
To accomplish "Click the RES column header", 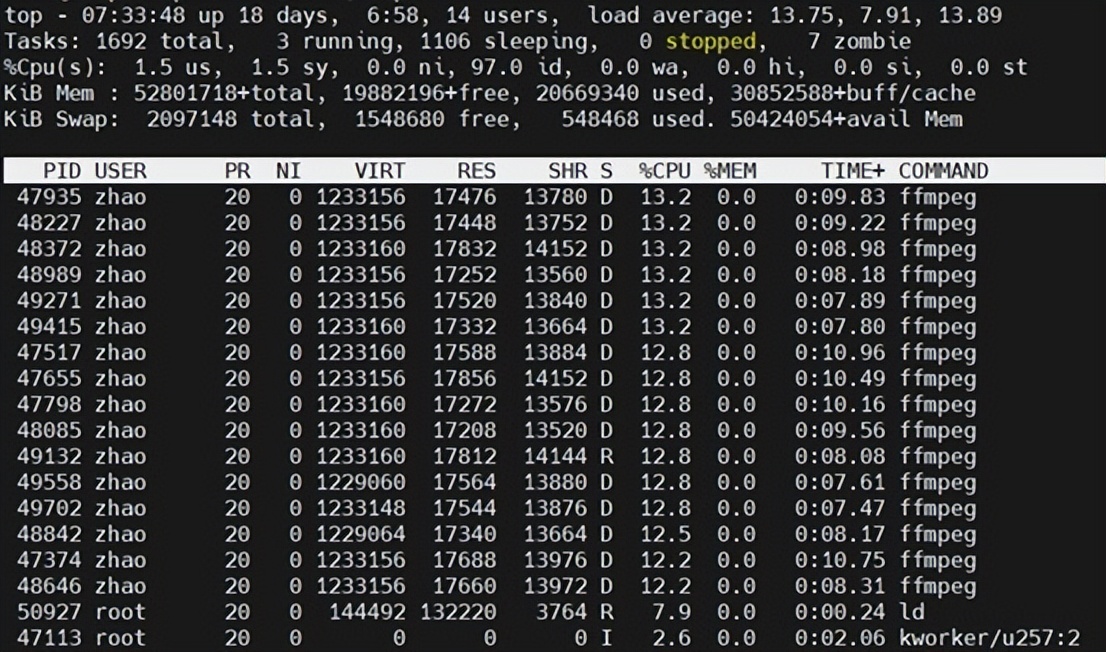I will 477,171.
